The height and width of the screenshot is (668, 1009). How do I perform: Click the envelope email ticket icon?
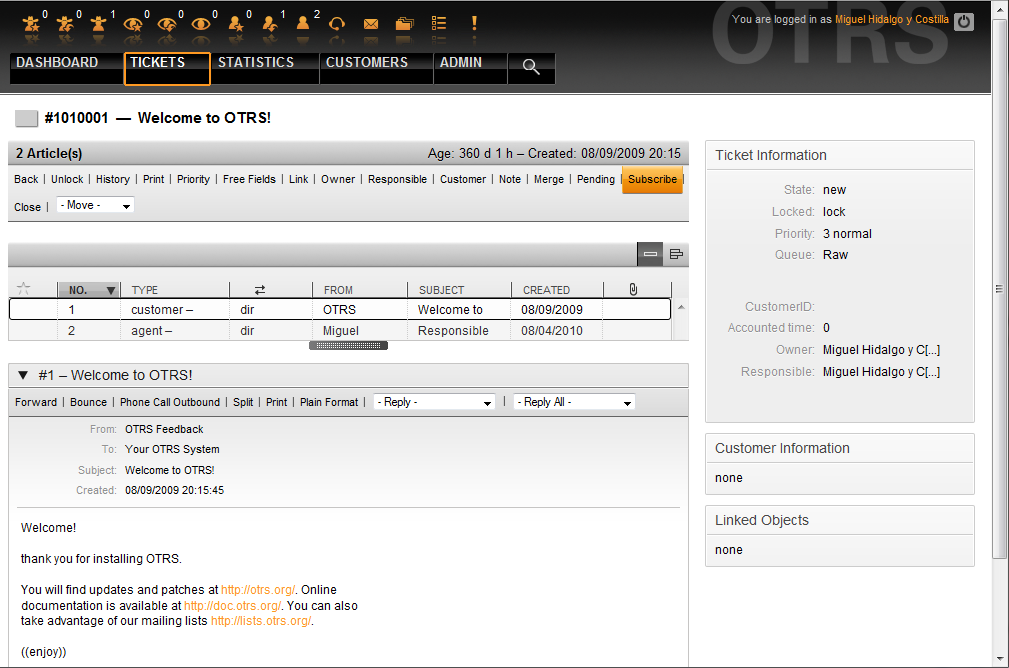(x=371, y=23)
